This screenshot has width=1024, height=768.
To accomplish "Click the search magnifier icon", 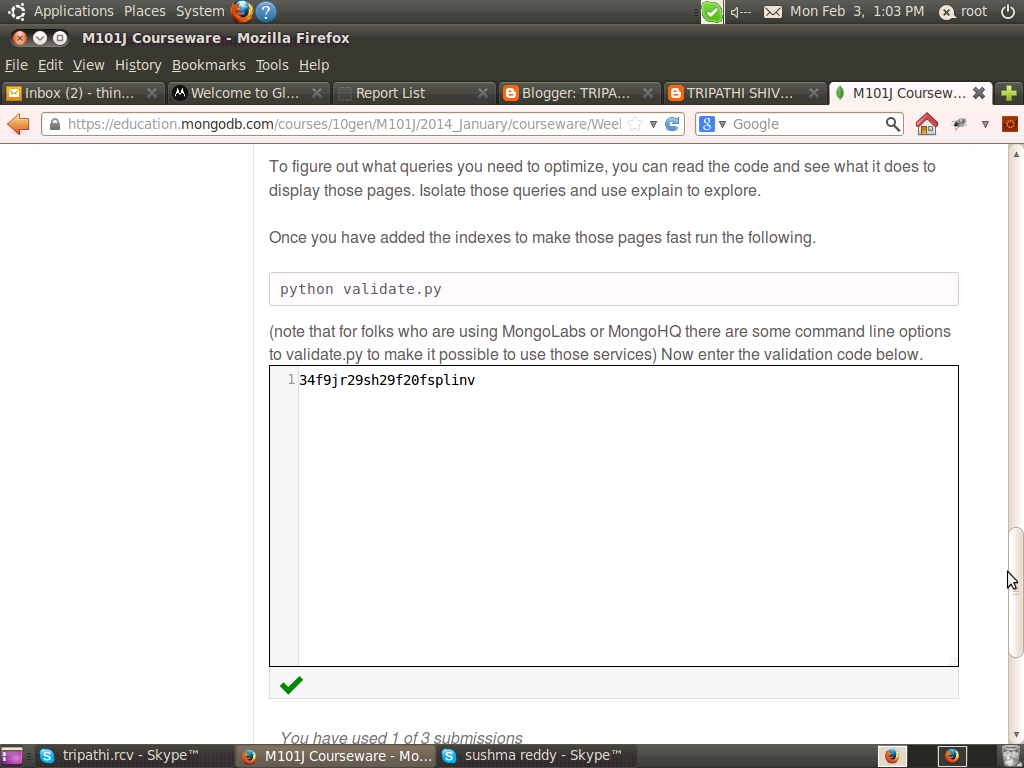I will tap(892, 123).
